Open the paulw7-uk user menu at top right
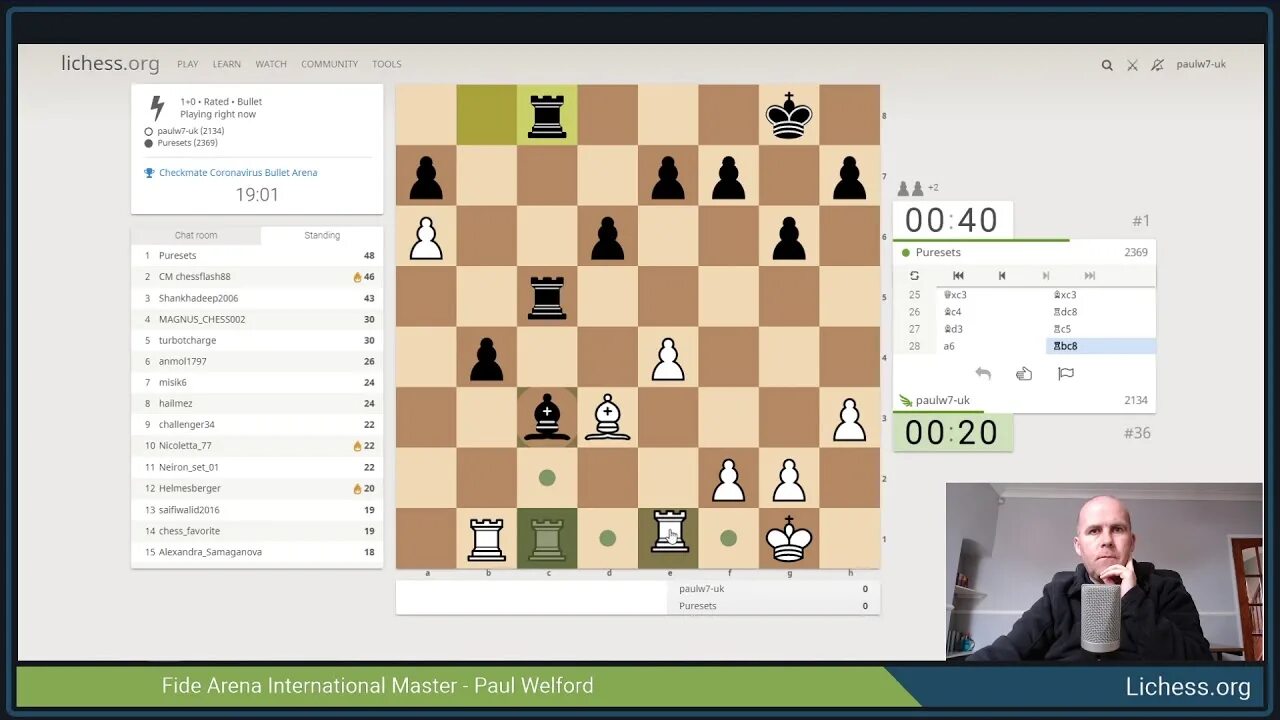The width and height of the screenshot is (1280, 720). [1201, 64]
